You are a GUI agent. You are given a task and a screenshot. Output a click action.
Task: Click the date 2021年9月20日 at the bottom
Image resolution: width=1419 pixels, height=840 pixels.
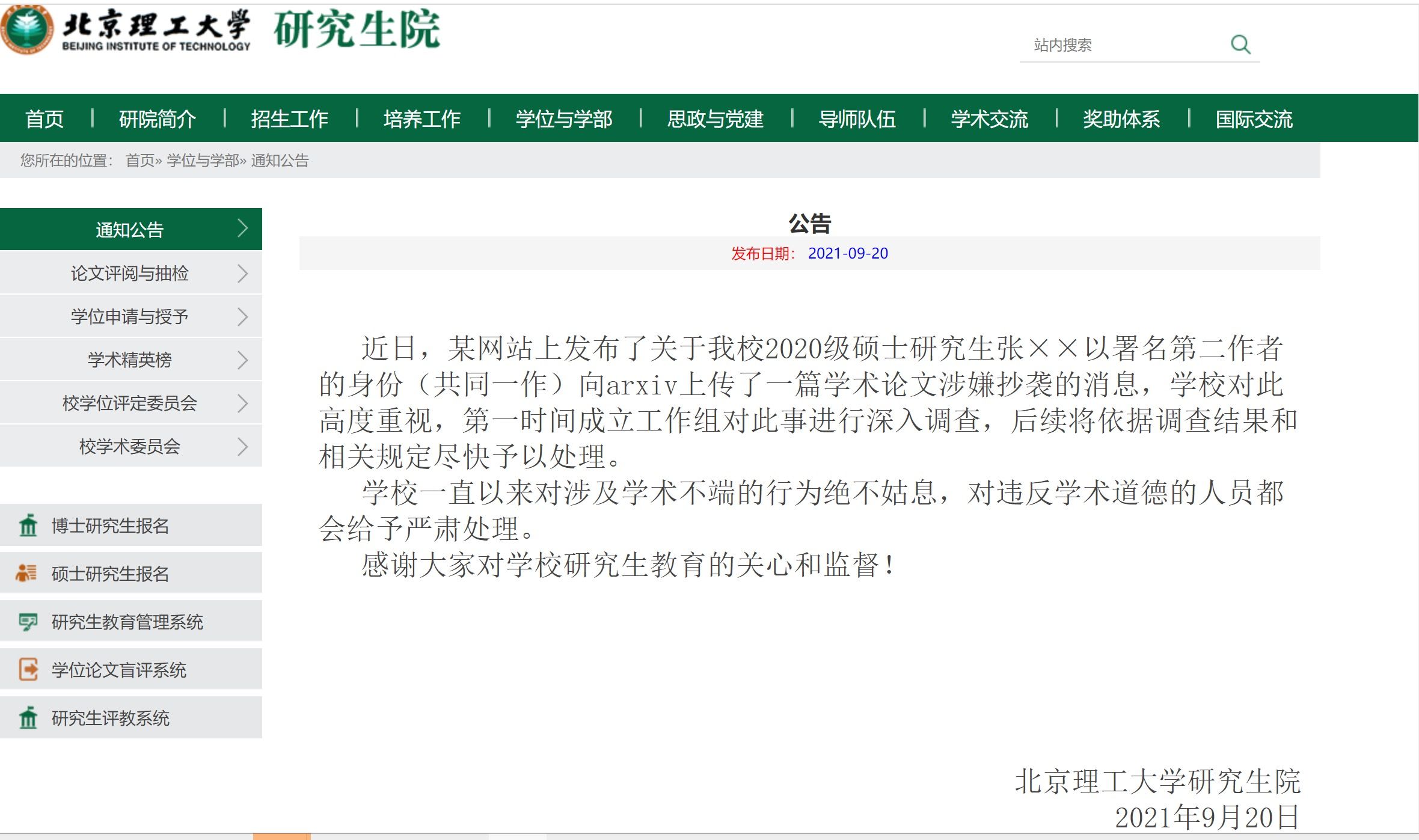pyautogui.click(x=1207, y=817)
